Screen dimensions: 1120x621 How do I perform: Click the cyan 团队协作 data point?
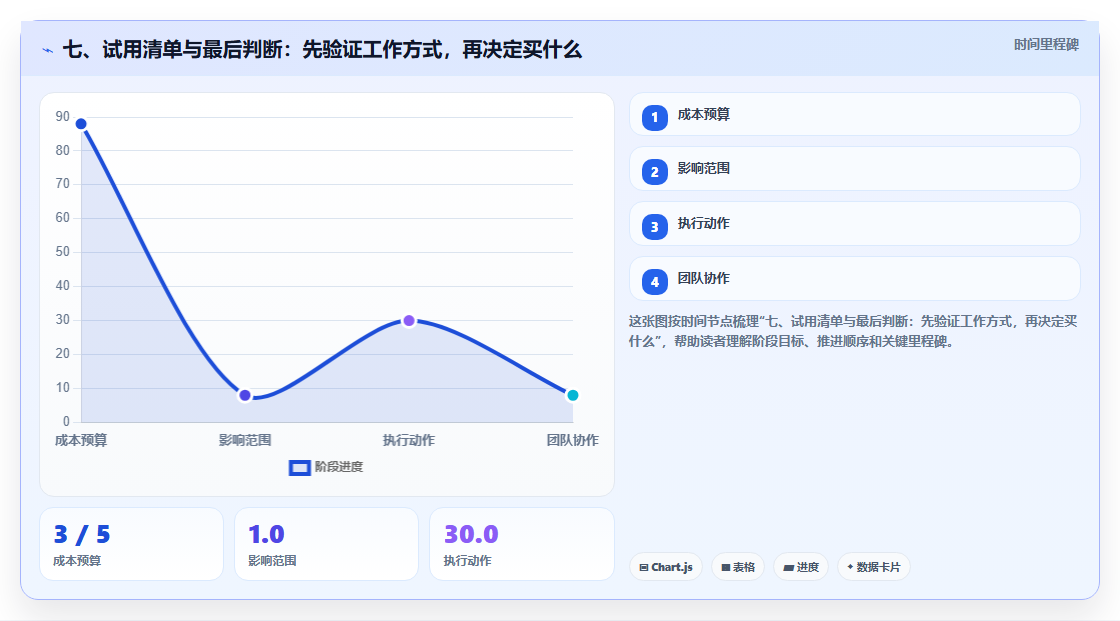pyautogui.click(x=572, y=395)
